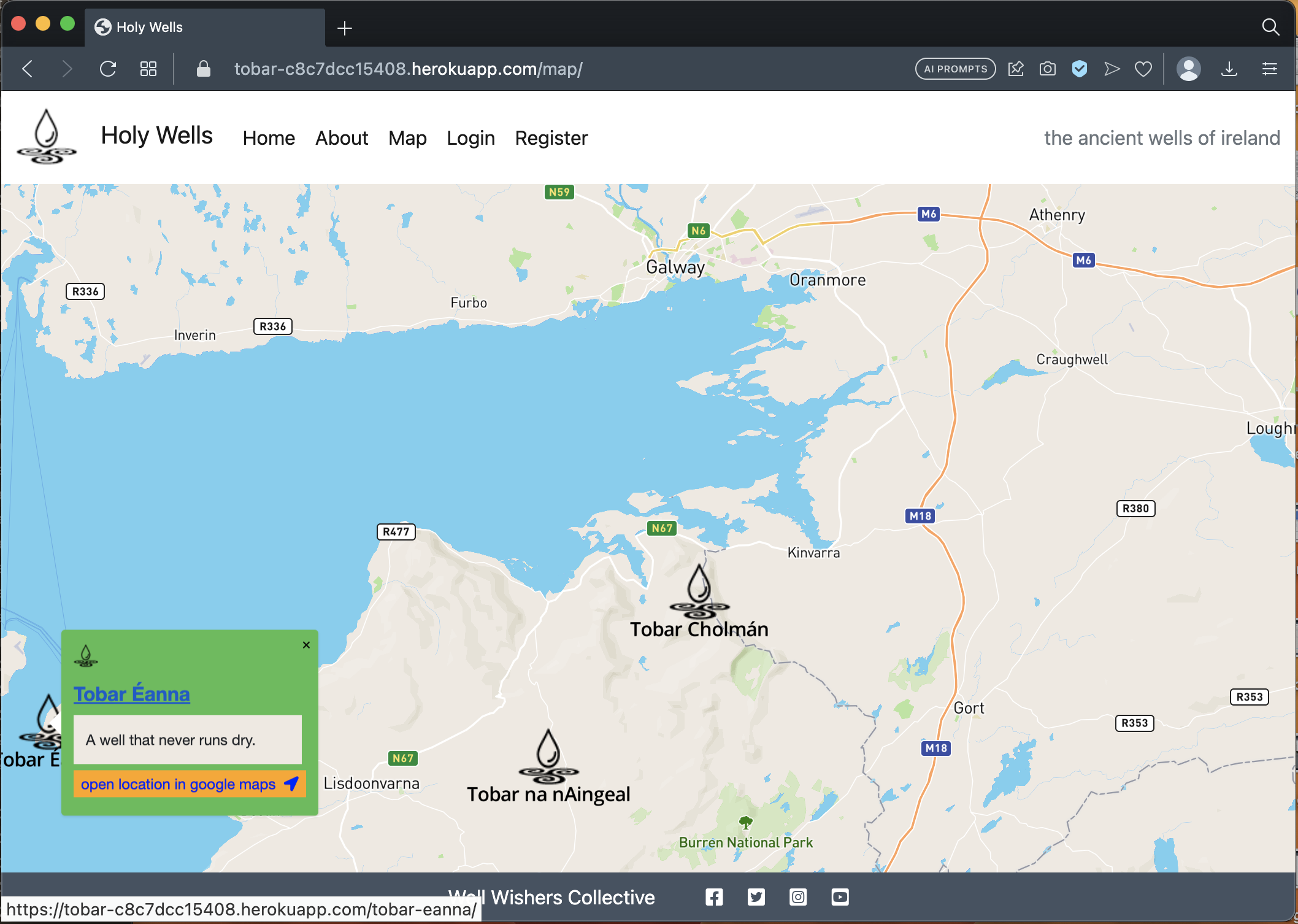Click the Instagram icon in the footer
1298x924 pixels.
798,898
